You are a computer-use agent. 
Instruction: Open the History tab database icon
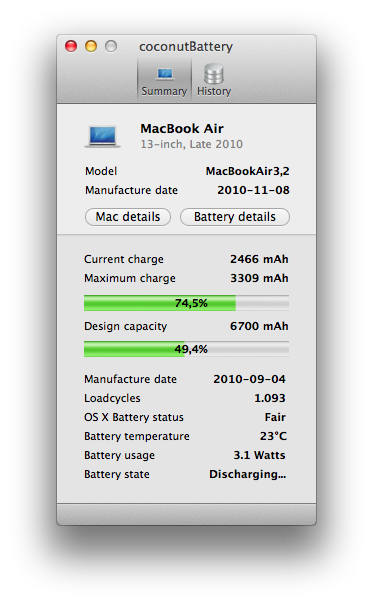(214, 74)
